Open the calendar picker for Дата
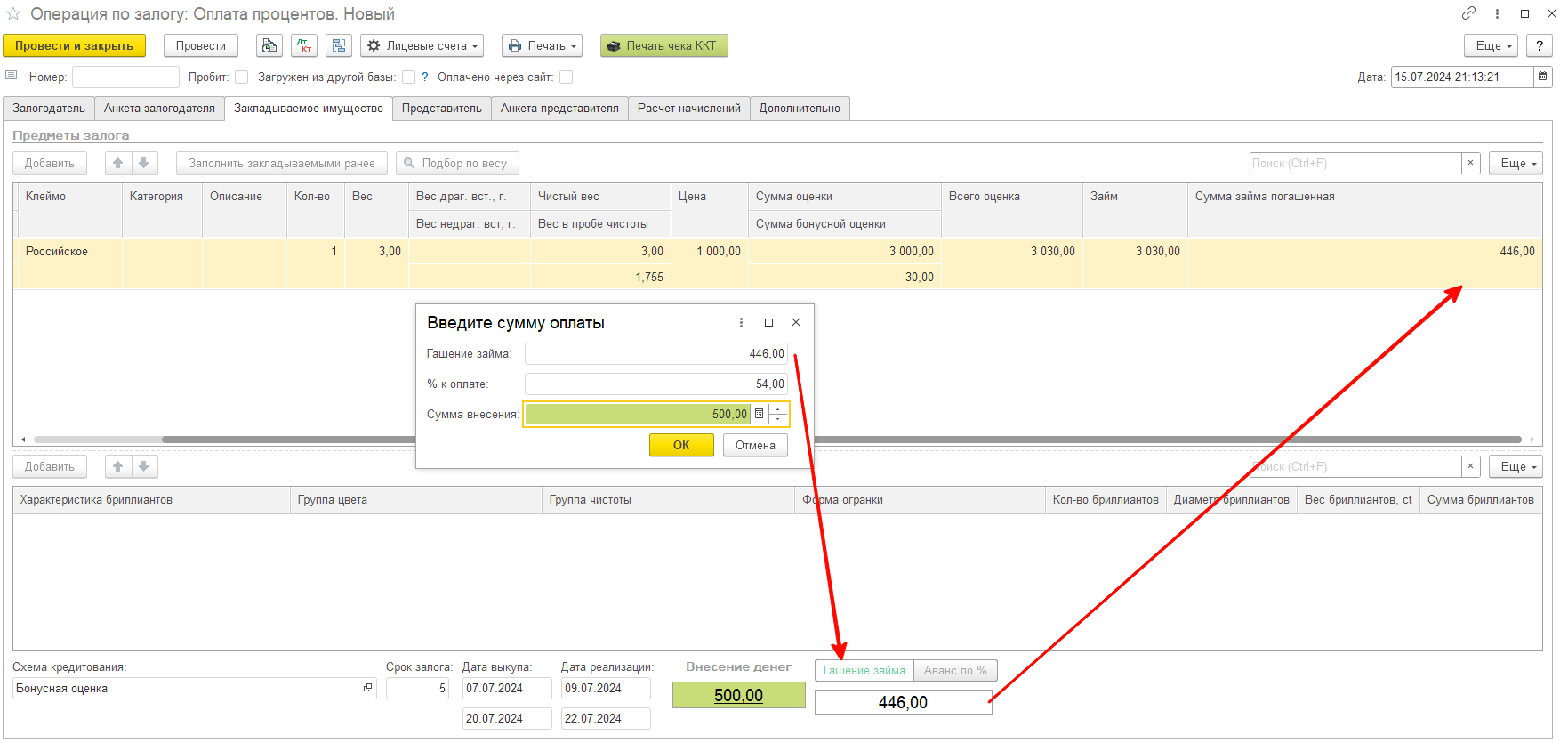The height and width of the screenshot is (743, 1568). coord(1543,77)
